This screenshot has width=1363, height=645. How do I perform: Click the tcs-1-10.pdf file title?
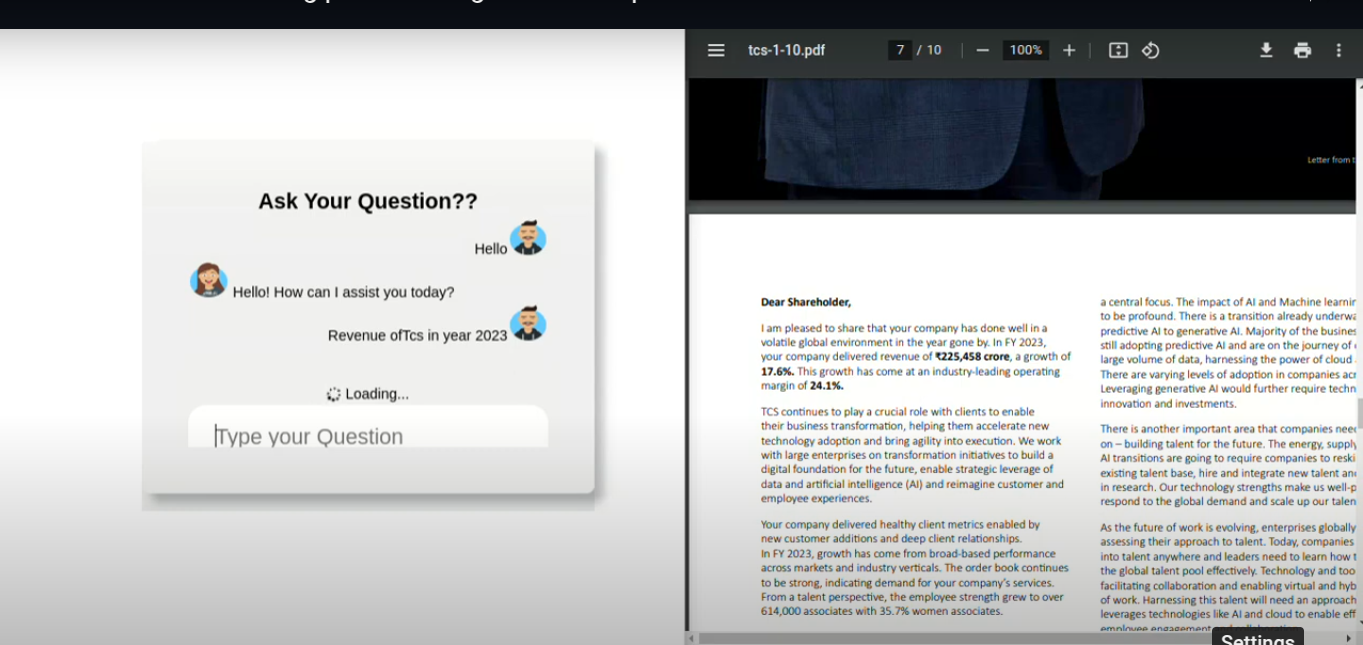pos(786,50)
